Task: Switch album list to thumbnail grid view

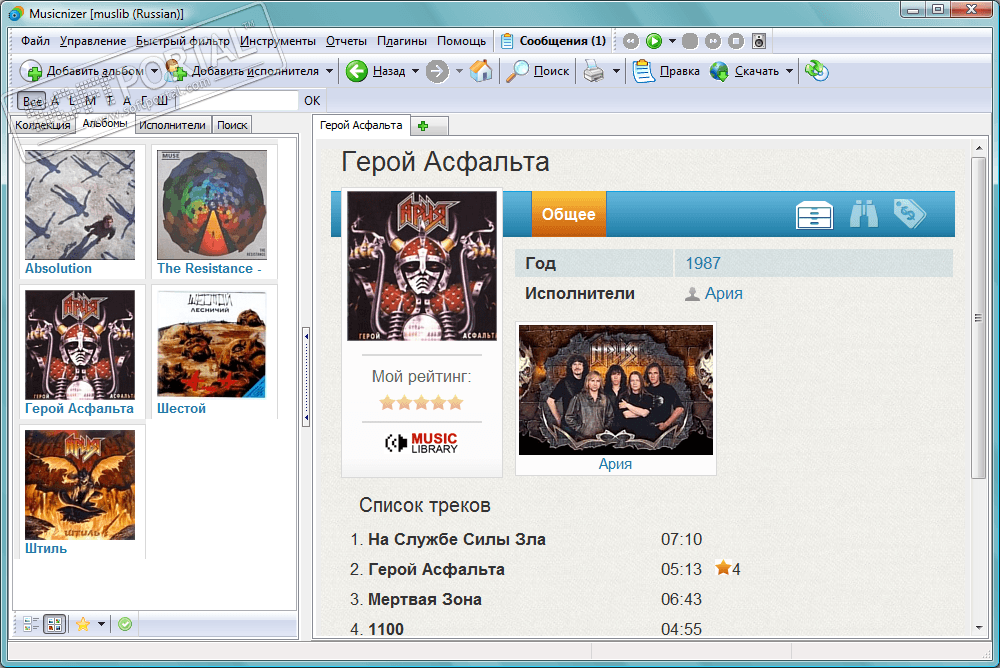Action: coord(55,624)
